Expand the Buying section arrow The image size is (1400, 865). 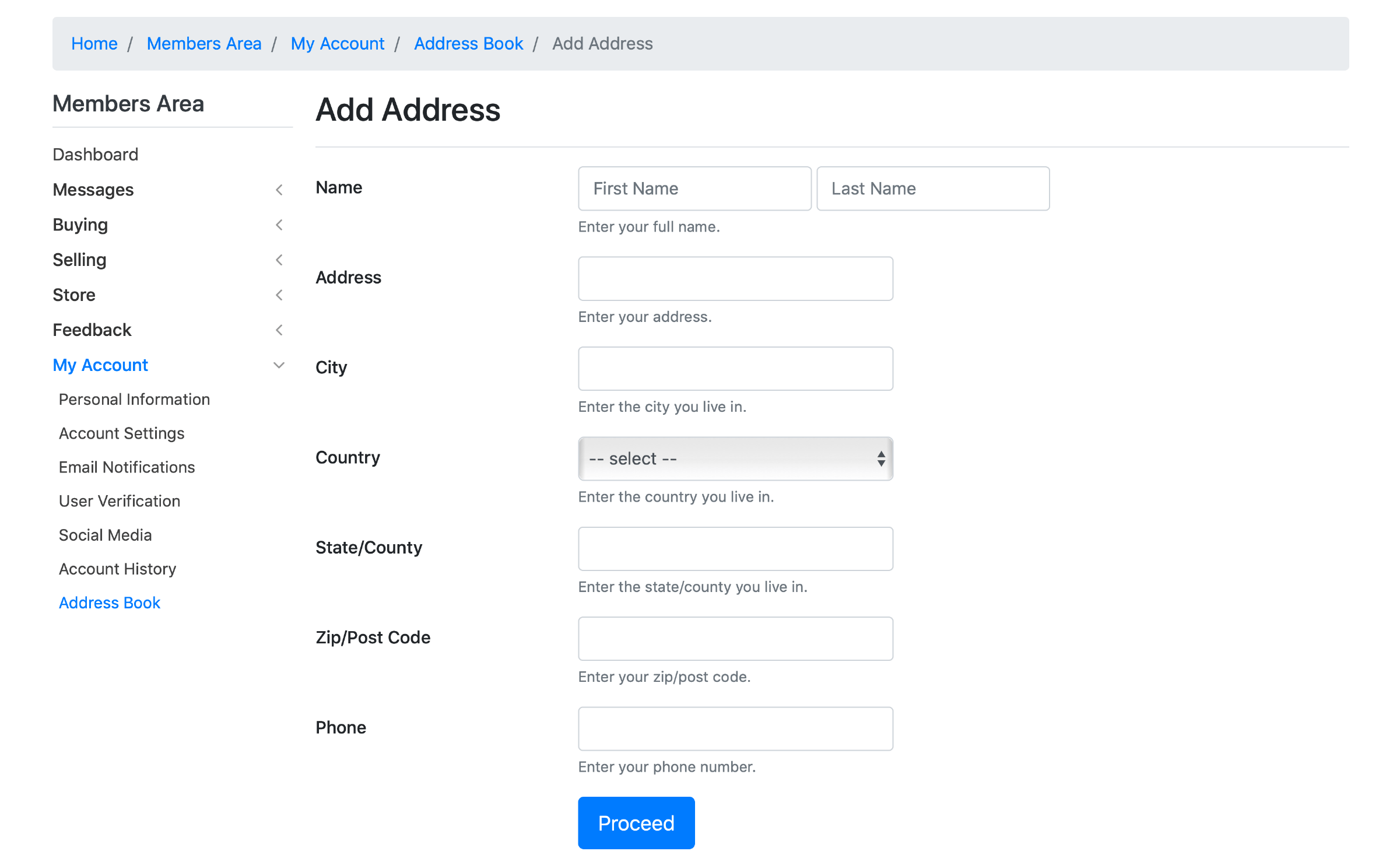pyautogui.click(x=279, y=225)
